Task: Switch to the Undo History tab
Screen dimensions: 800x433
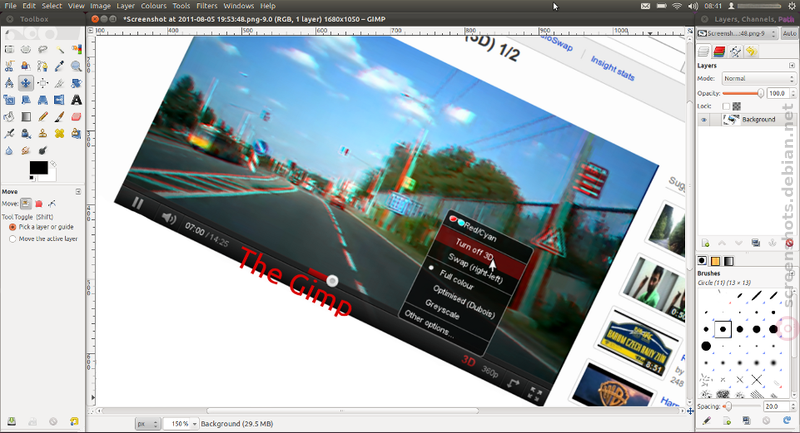Action: point(751,51)
